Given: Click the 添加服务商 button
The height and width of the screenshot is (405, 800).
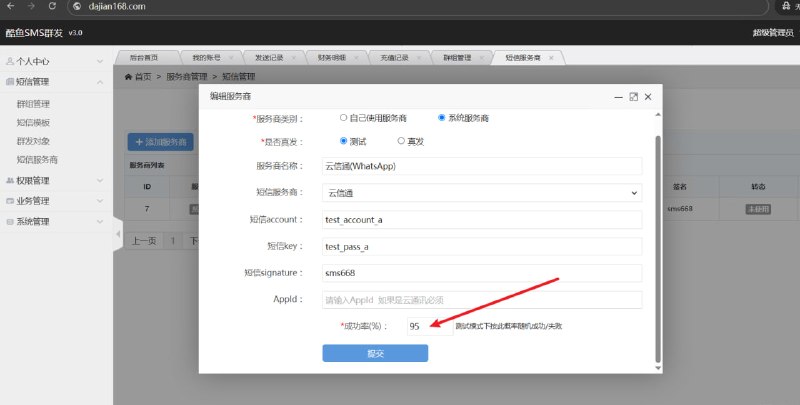Looking at the screenshot, I should pos(161,142).
